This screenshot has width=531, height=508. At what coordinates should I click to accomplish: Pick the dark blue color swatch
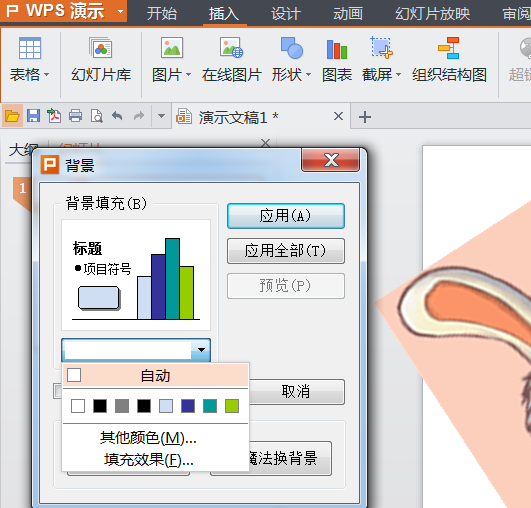coord(188,406)
